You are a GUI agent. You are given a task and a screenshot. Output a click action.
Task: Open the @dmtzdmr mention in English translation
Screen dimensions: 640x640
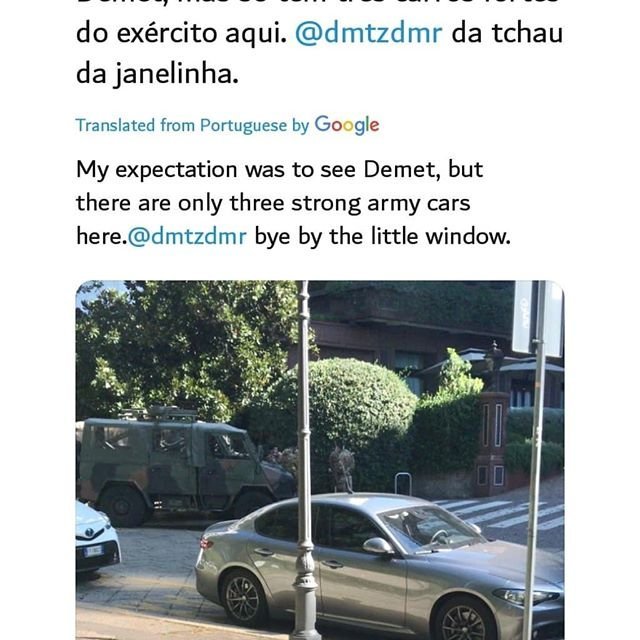click(187, 236)
